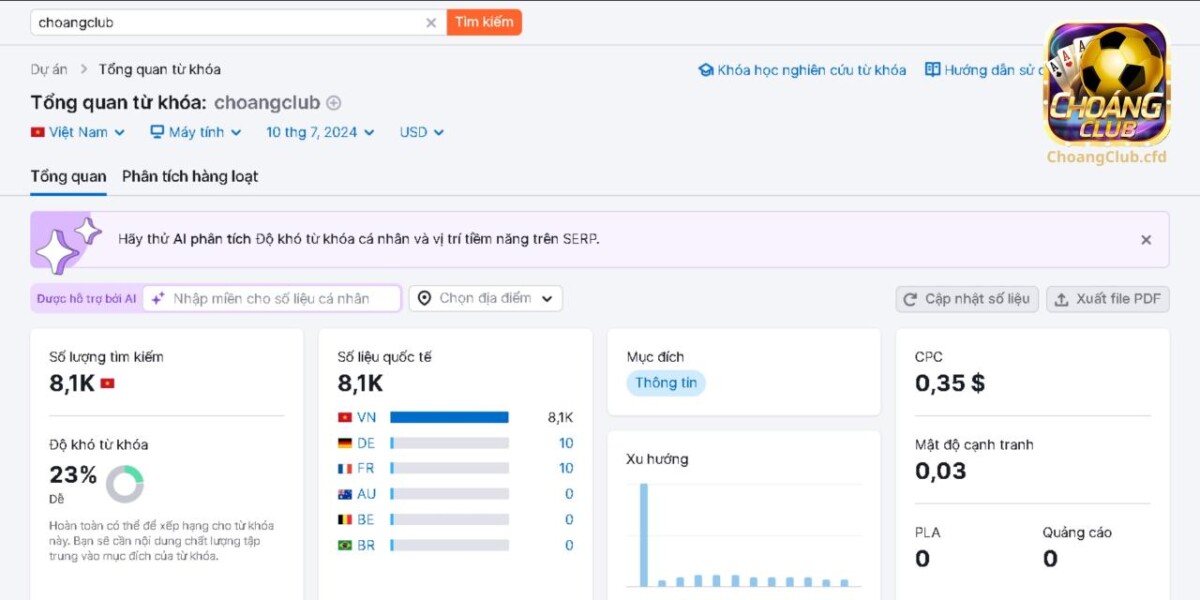This screenshot has width=1200, height=600.
Task: Click the "Tìm kiếm" search button
Action: pos(484,21)
